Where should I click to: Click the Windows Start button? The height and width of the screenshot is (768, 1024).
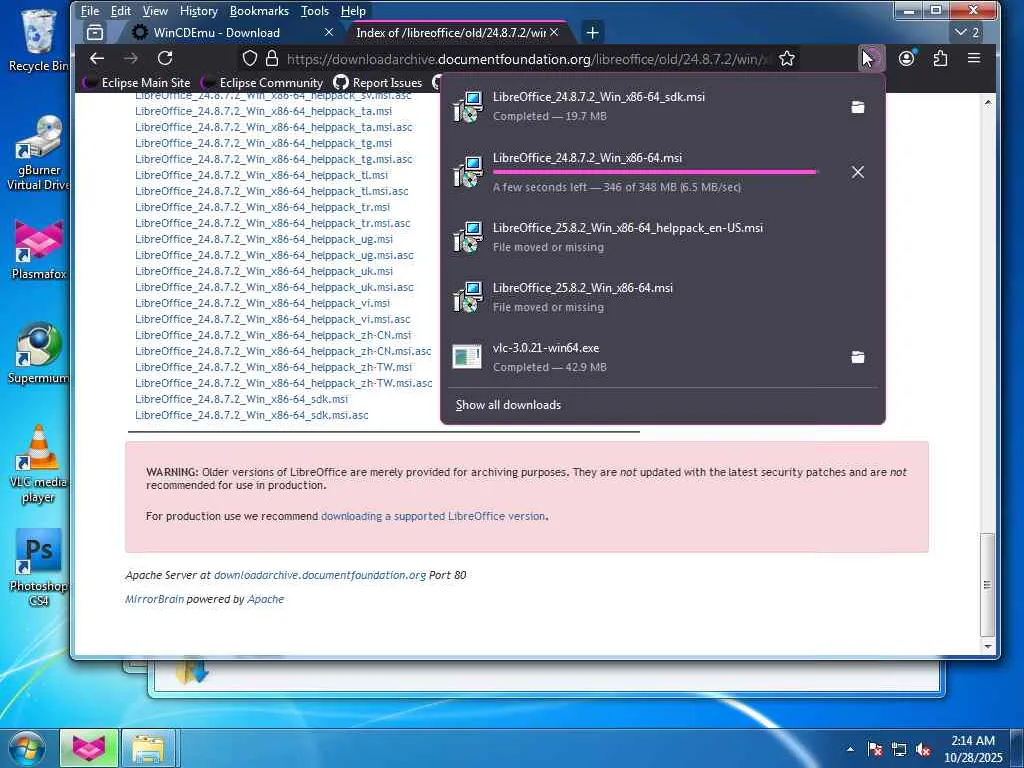click(26, 748)
